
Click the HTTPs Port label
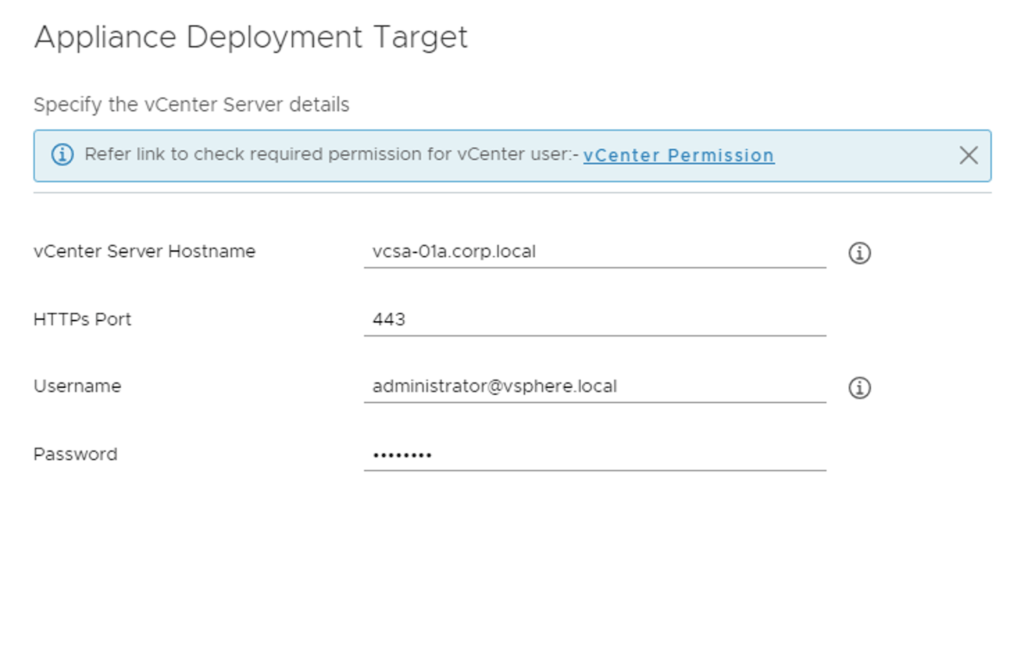(x=82, y=320)
